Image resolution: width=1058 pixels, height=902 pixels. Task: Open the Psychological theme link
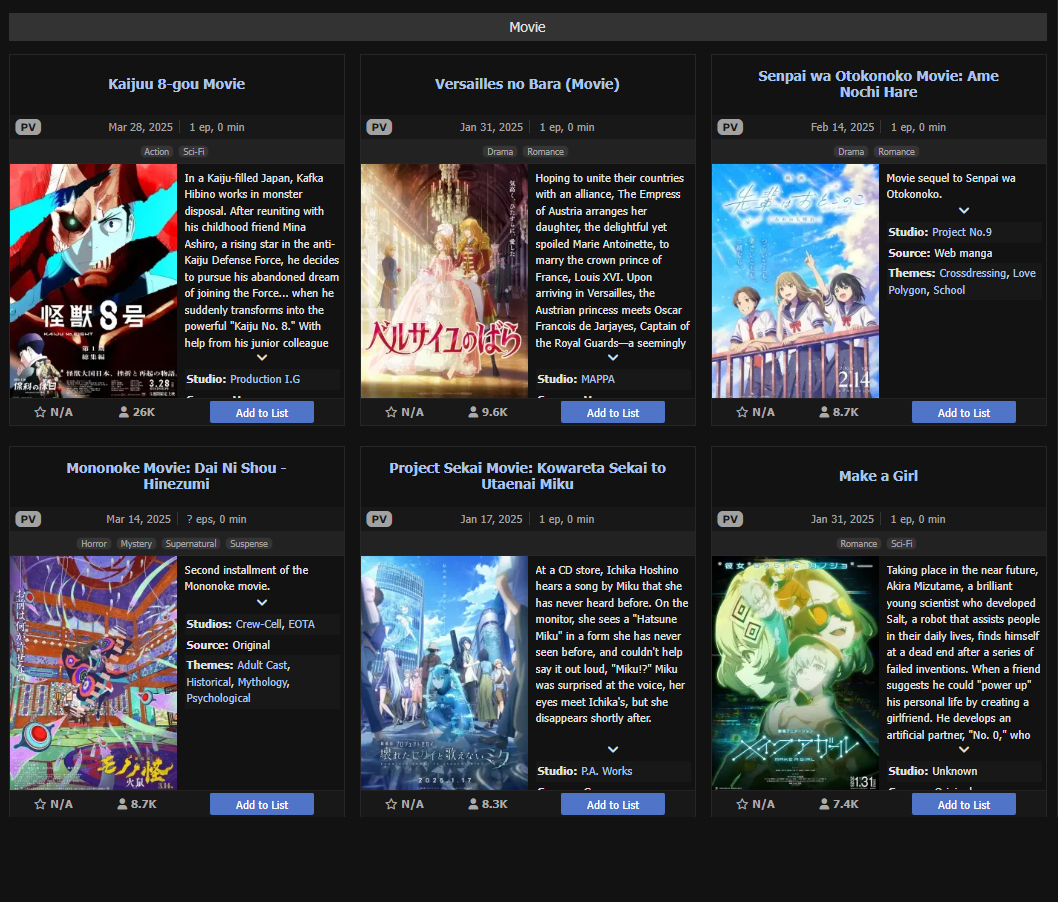(218, 698)
